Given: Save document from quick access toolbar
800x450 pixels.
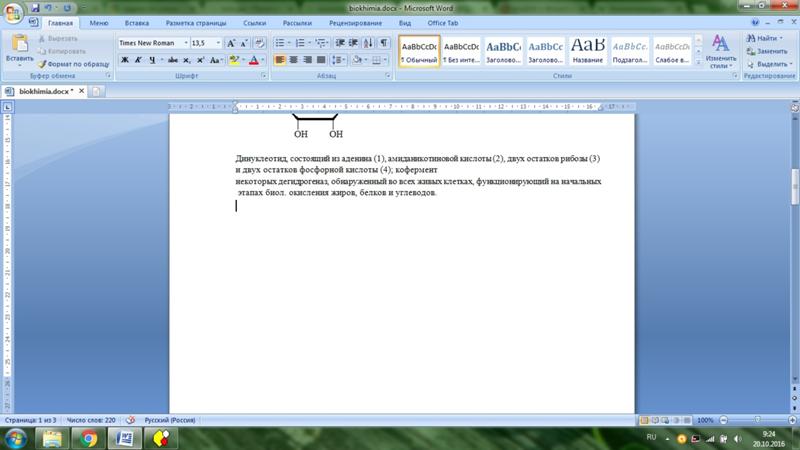Looking at the screenshot, I should point(35,8).
